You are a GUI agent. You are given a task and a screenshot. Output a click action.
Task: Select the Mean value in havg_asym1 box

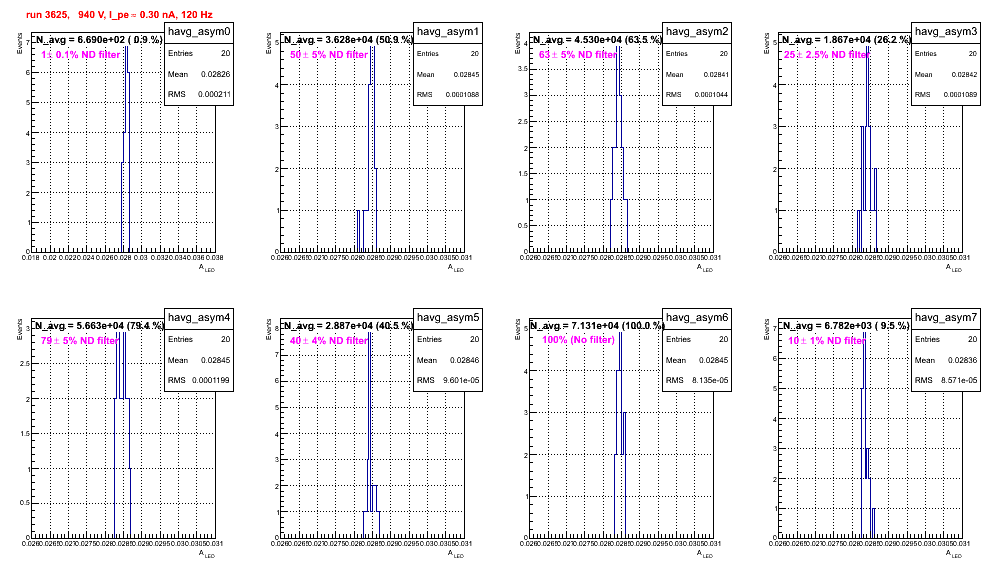467,74
